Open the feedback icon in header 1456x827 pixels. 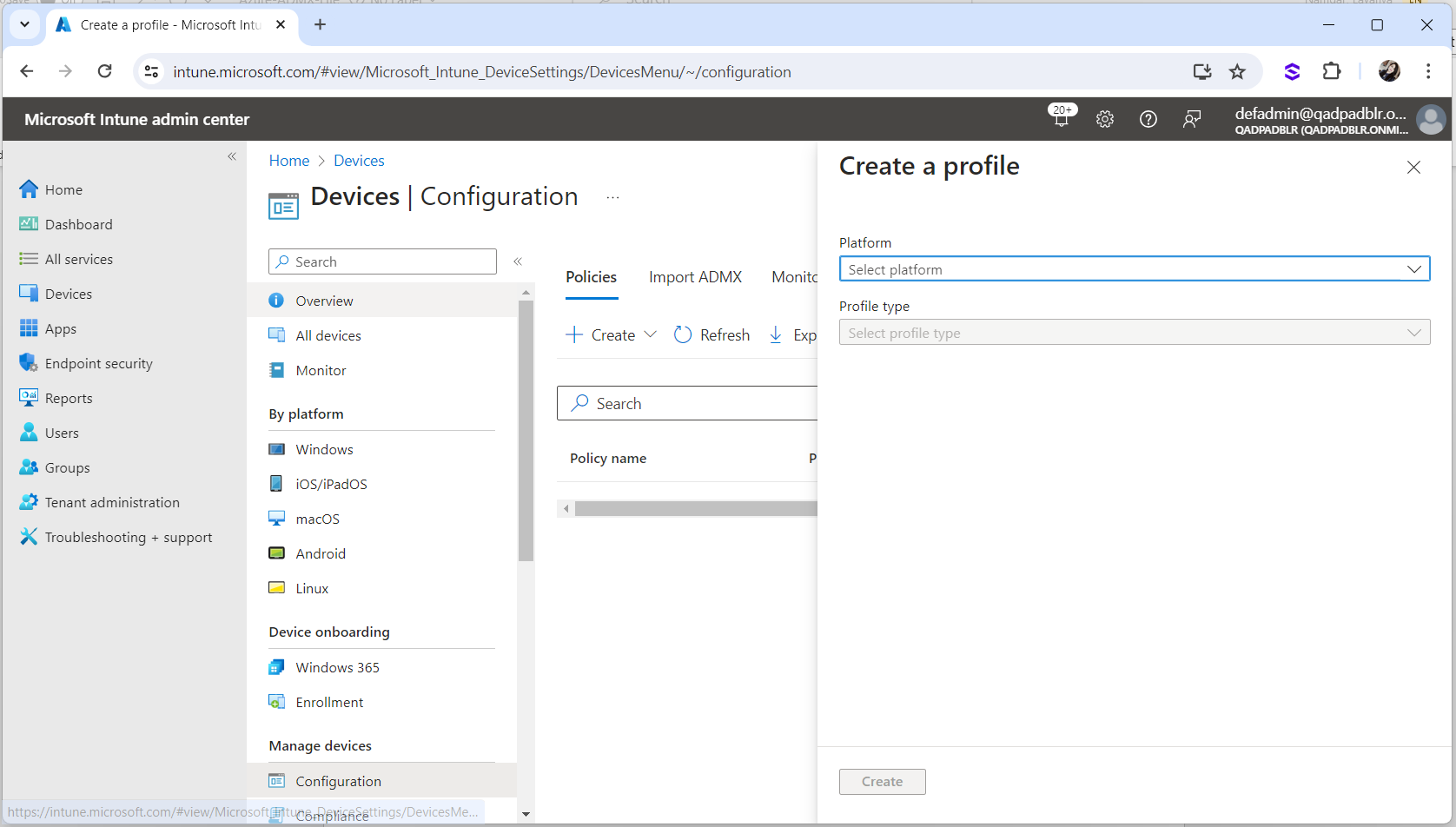(x=1192, y=119)
